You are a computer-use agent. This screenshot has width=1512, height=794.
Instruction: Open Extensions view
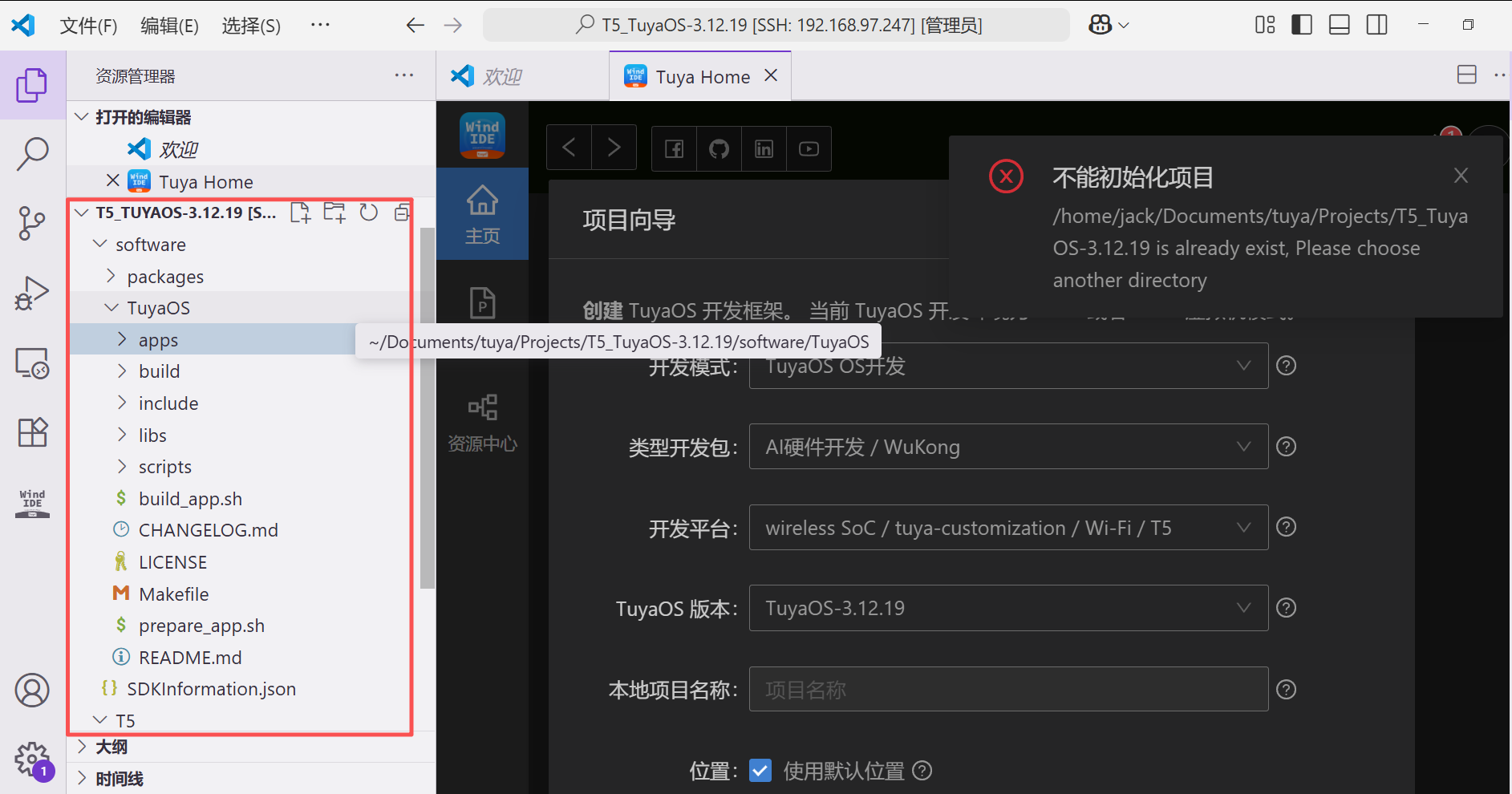(x=32, y=432)
